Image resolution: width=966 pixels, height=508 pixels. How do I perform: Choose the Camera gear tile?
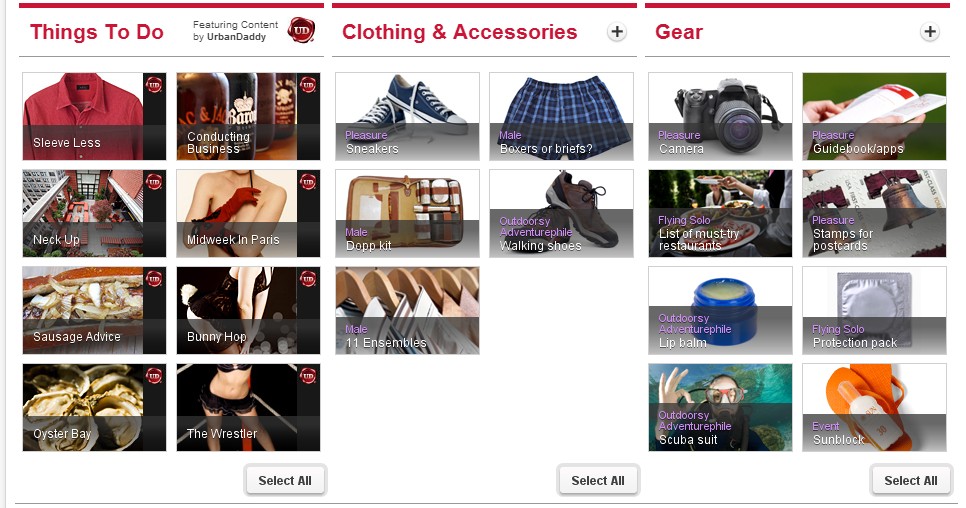click(720, 116)
